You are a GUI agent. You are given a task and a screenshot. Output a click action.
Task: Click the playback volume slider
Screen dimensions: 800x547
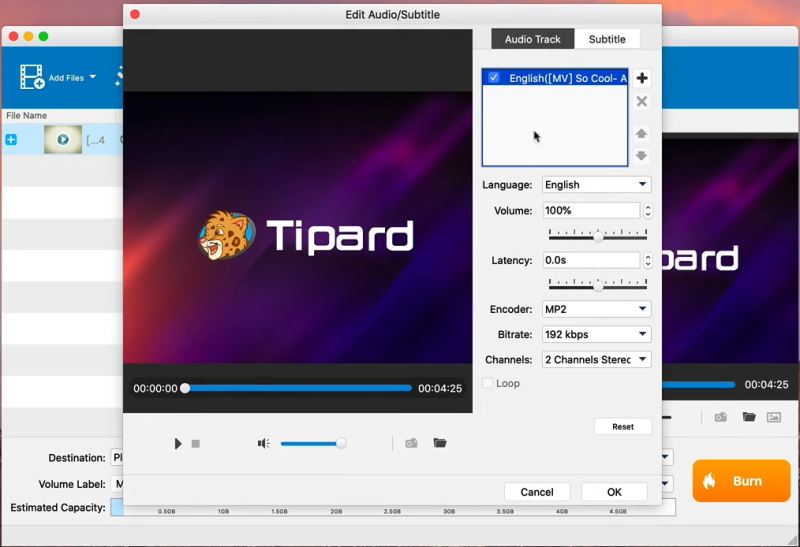click(x=313, y=443)
